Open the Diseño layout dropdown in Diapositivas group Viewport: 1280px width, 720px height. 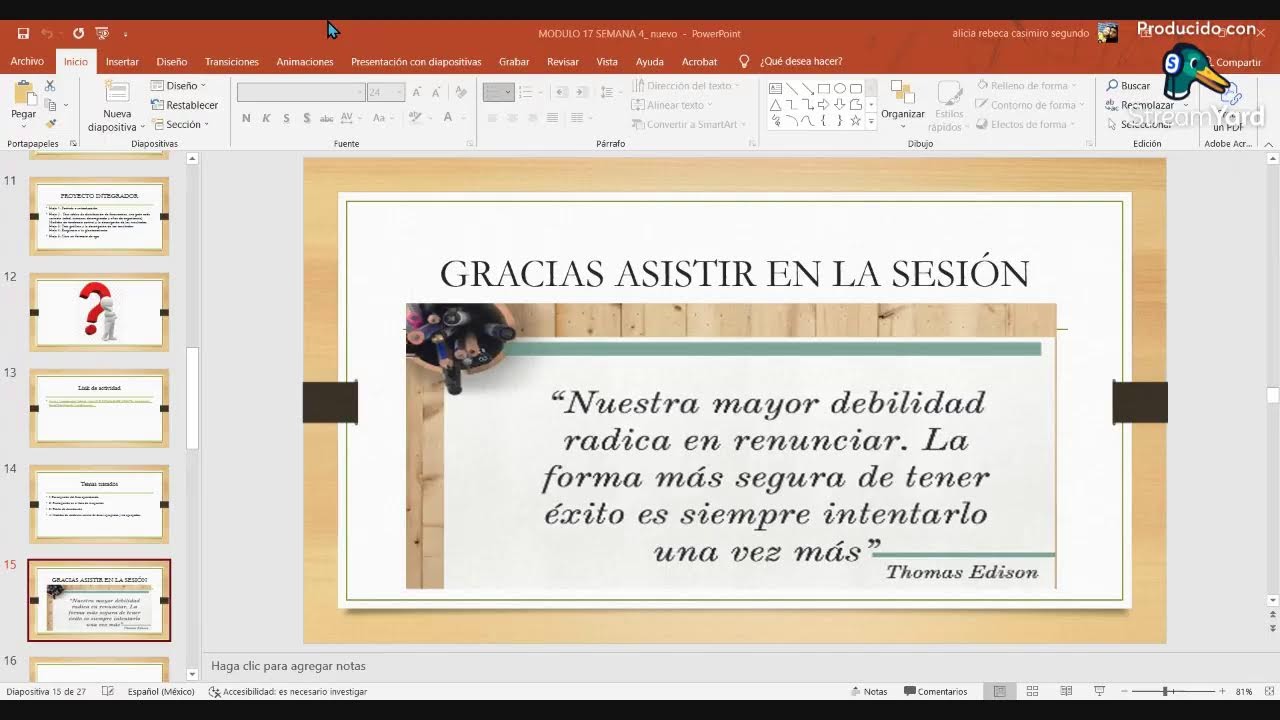click(x=178, y=86)
